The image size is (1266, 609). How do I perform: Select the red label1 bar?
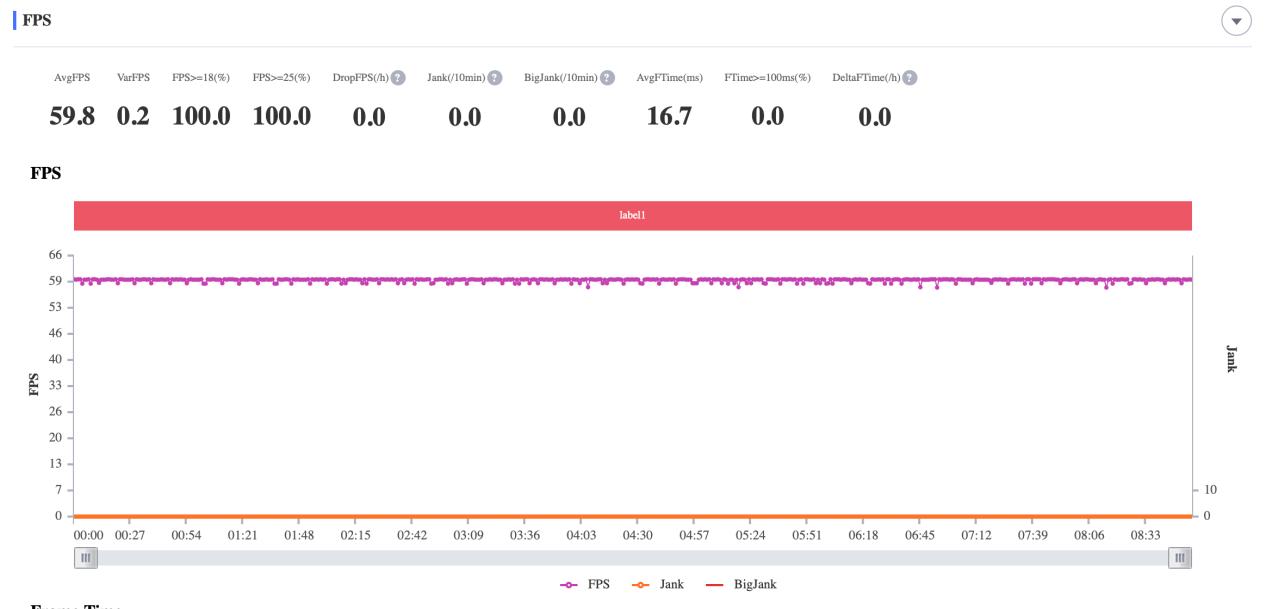[x=632, y=215]
